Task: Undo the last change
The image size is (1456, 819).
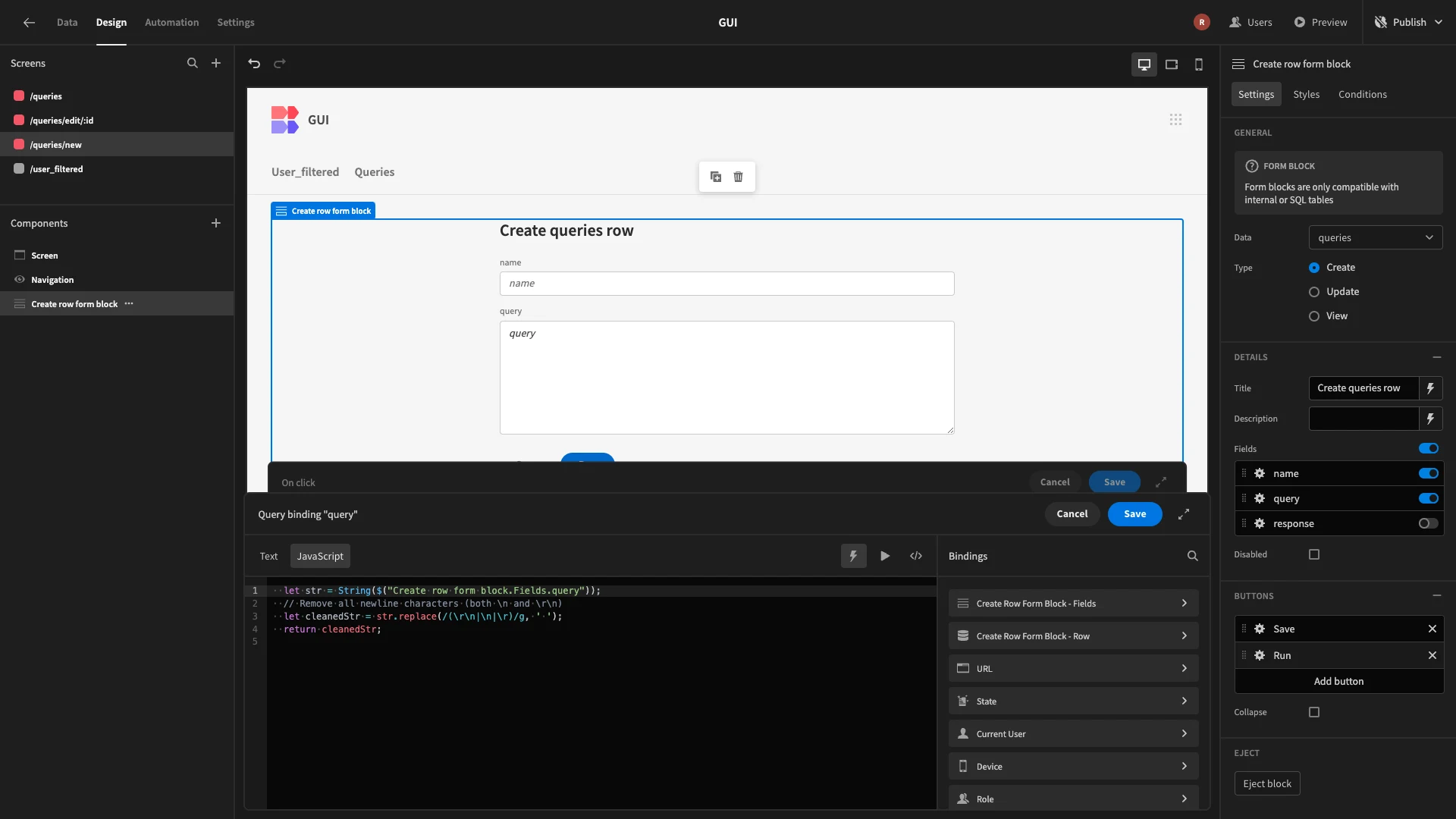Action: 254,64
